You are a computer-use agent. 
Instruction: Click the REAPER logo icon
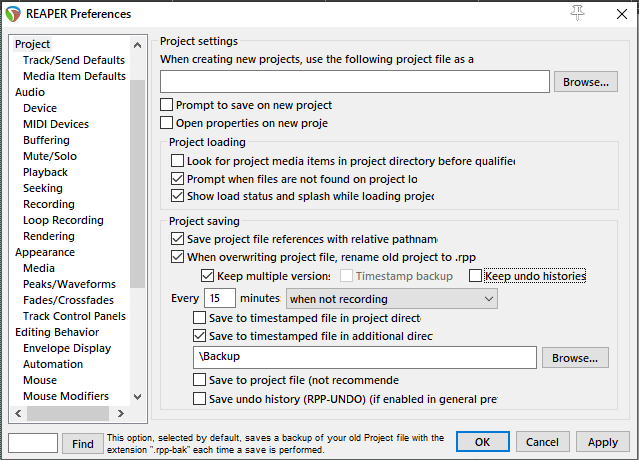tap(12, 12)
